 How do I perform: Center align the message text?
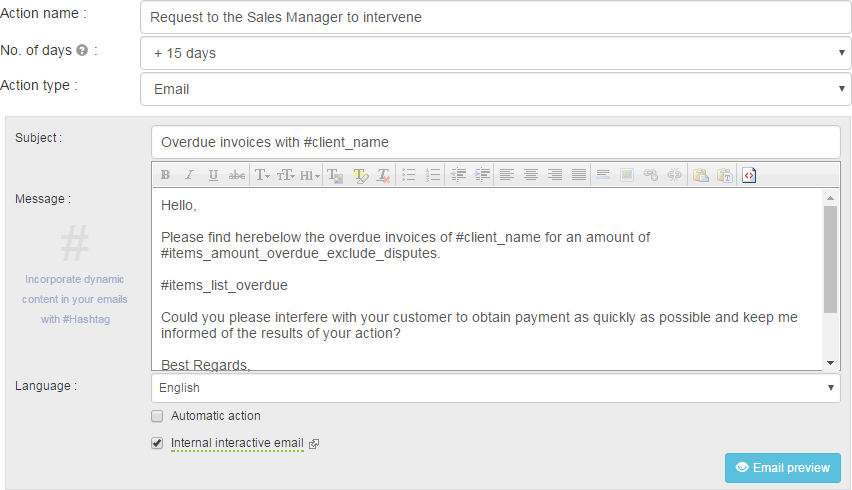click(531, 175)
